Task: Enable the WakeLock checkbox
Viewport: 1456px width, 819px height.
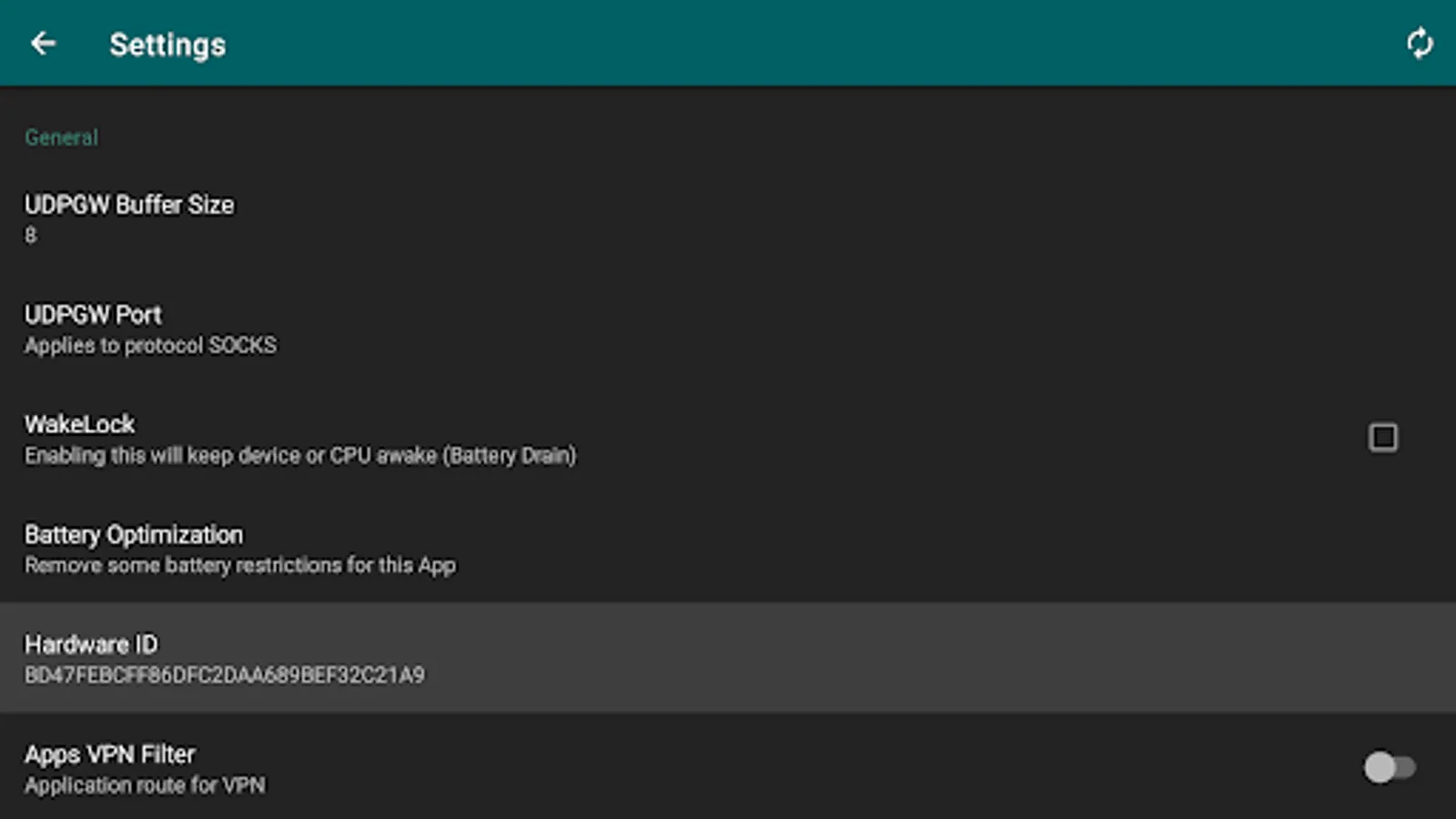Action: tap(1383, 438)
